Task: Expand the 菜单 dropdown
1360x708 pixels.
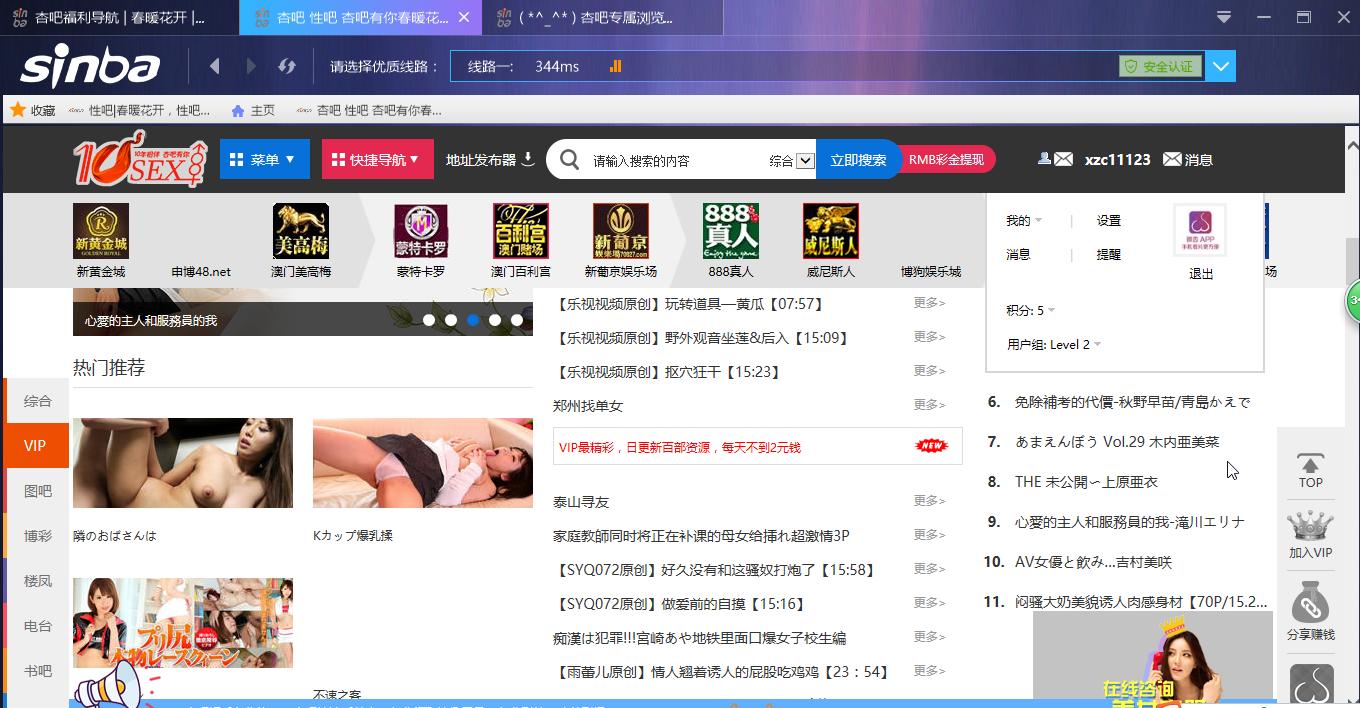Action: coord(264,159)
